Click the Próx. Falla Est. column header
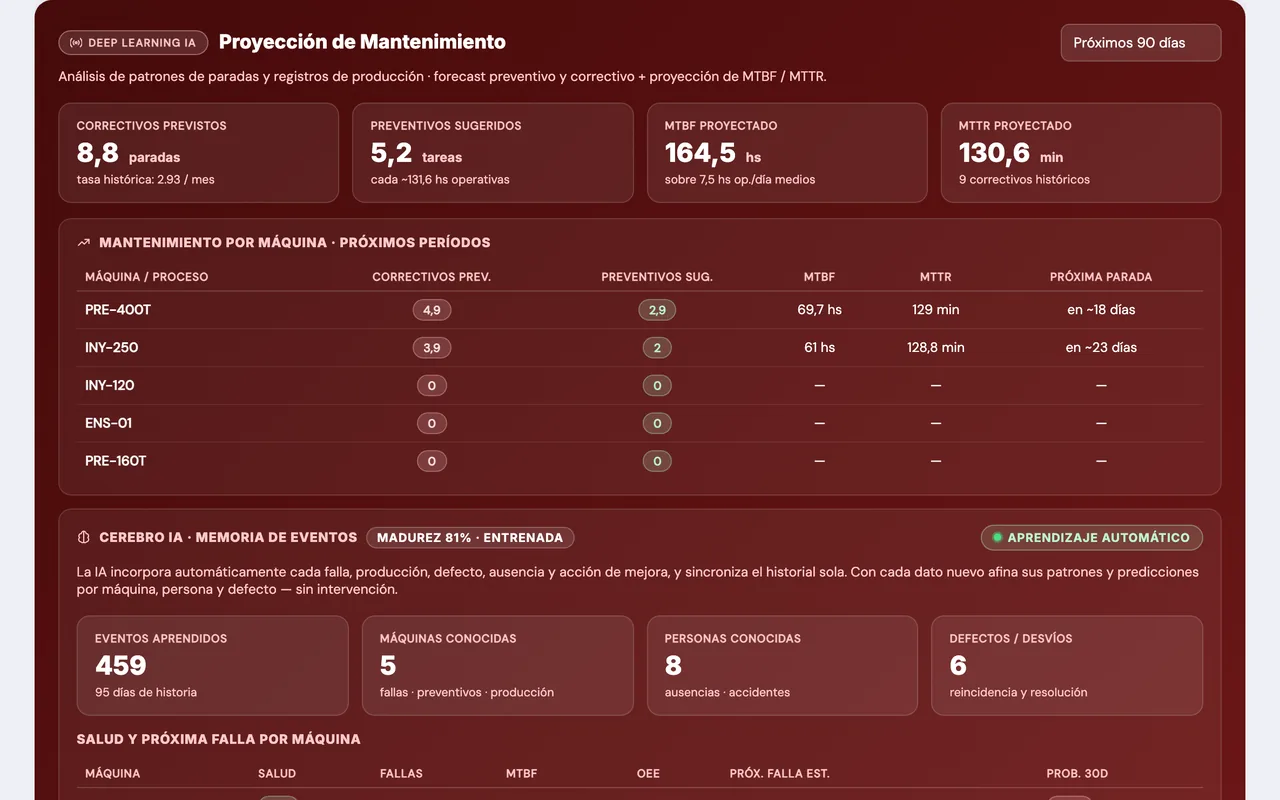The width and height of the screenshot is (1280, 800). pyautogui.click(x=780, y=774)
